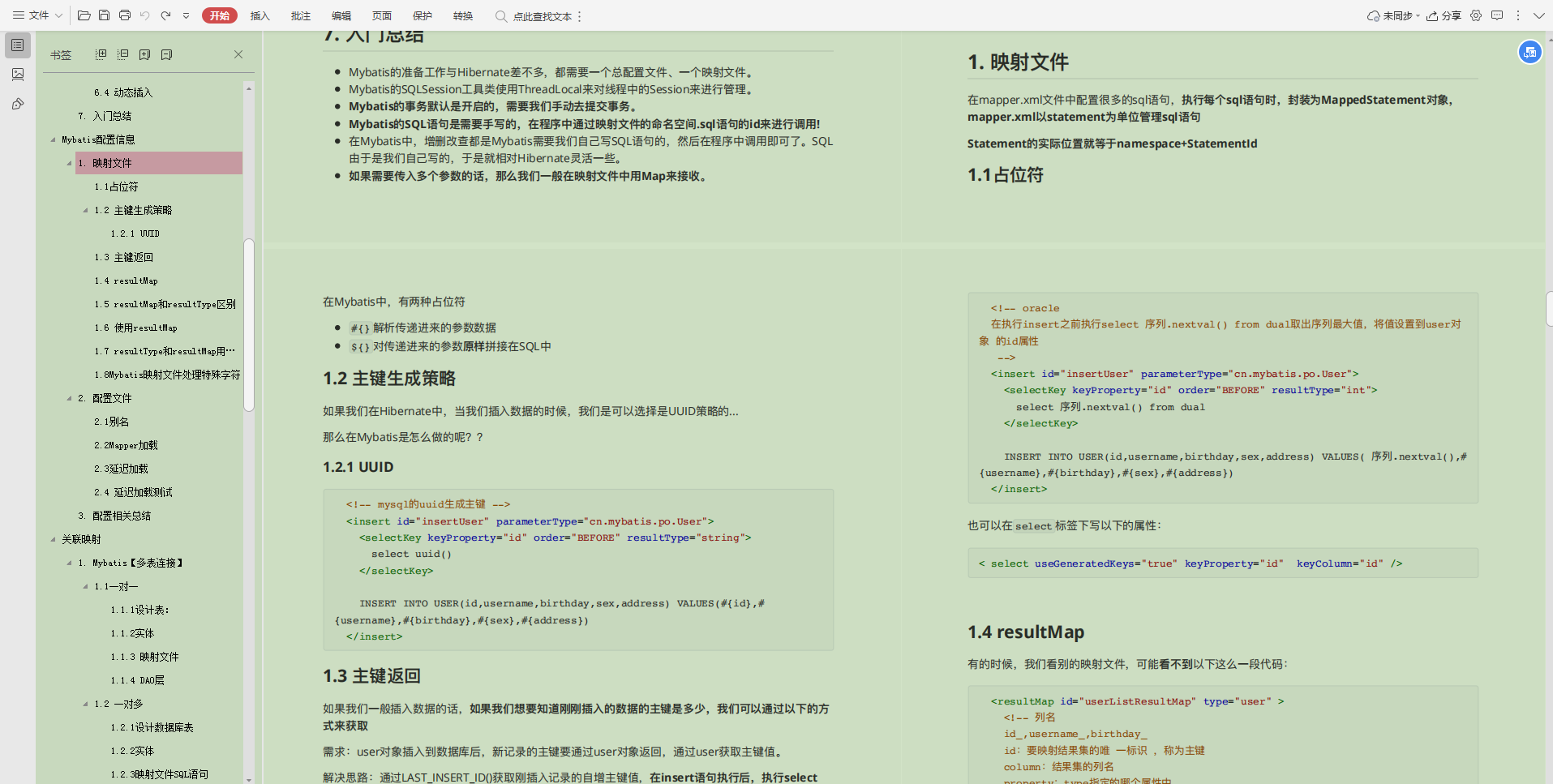Open the 编辑 tab
1553x784 pixels.
pyautogui.click(x=341, y=15)
